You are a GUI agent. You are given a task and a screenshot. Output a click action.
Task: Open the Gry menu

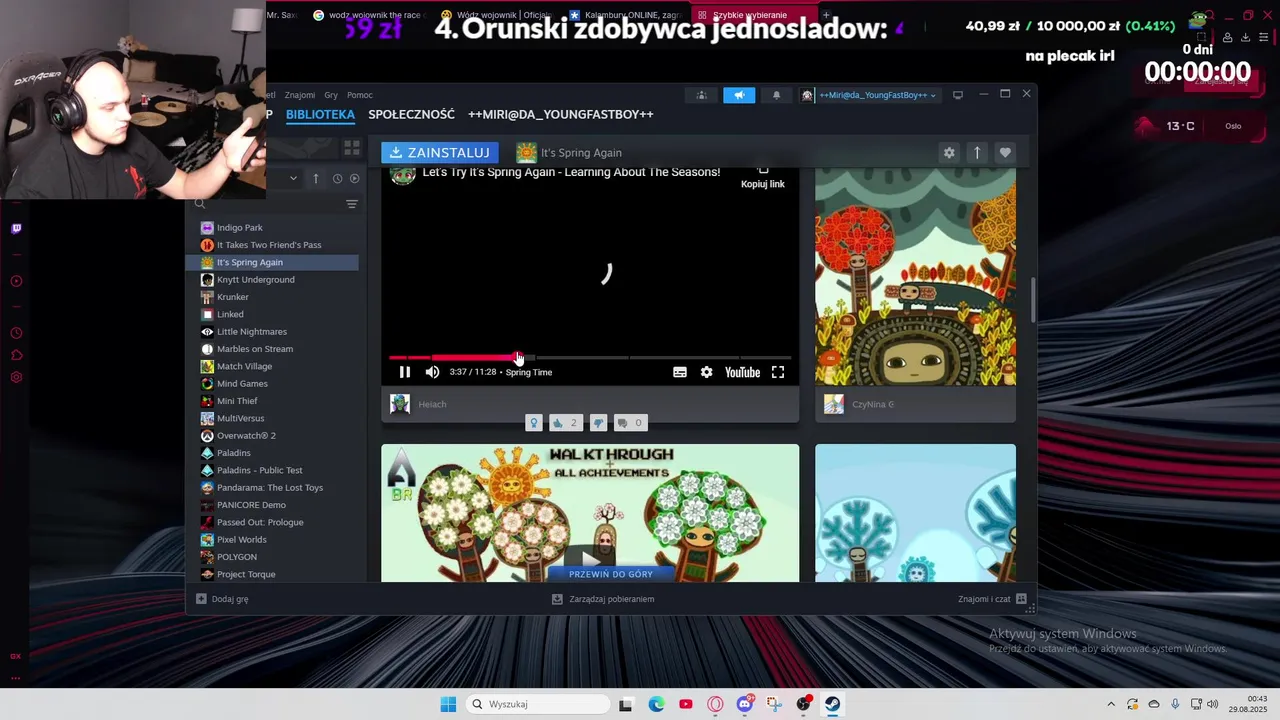[331, 95]
